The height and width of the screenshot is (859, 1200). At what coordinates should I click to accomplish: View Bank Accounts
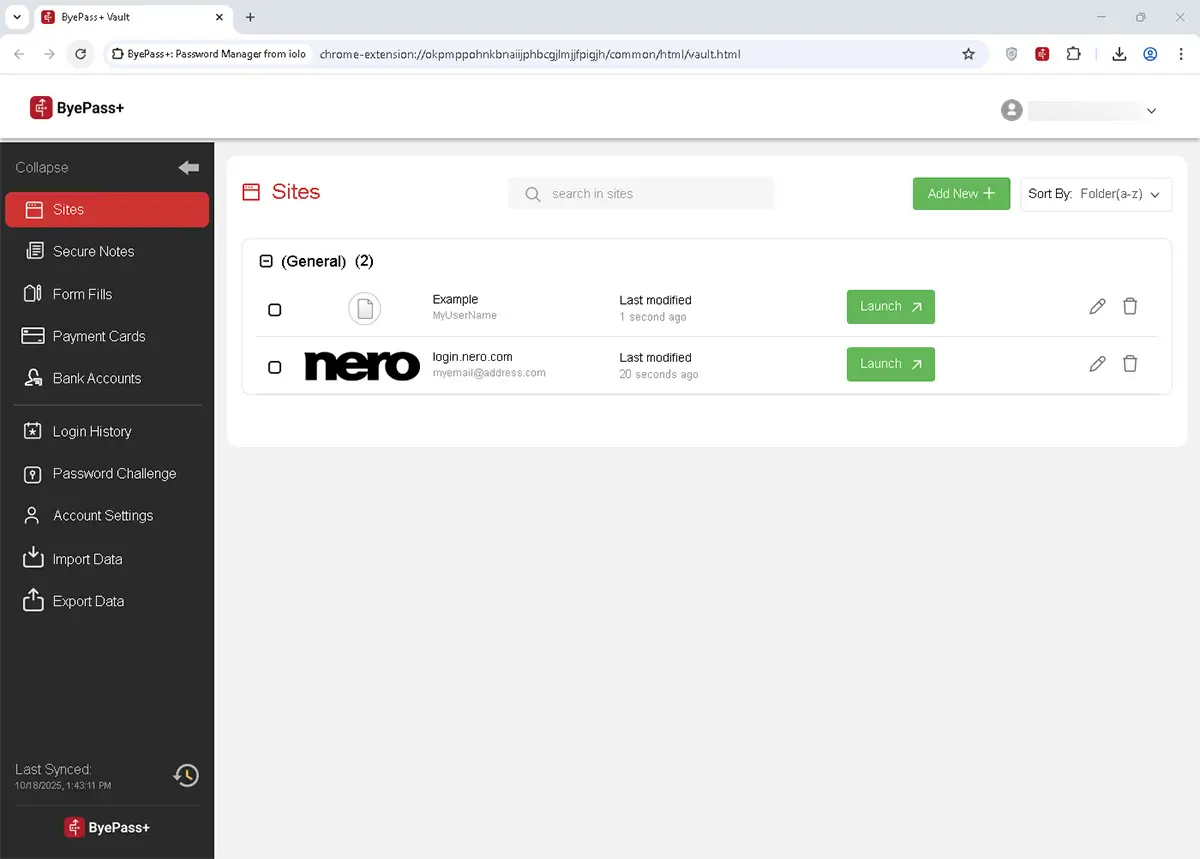pos(96,378)
